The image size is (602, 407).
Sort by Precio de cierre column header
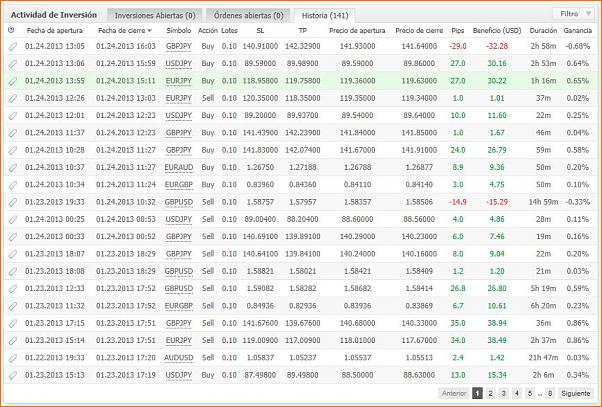click(419, 30)
